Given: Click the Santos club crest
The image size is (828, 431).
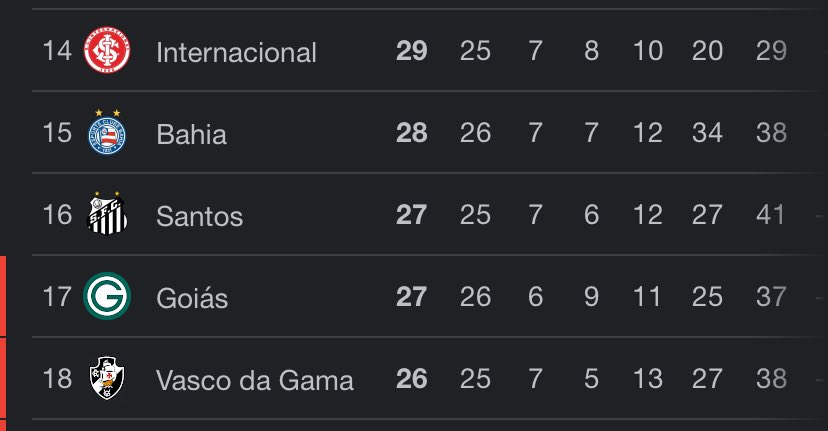Looking at the screenshot, I should [x=106, y=214].
